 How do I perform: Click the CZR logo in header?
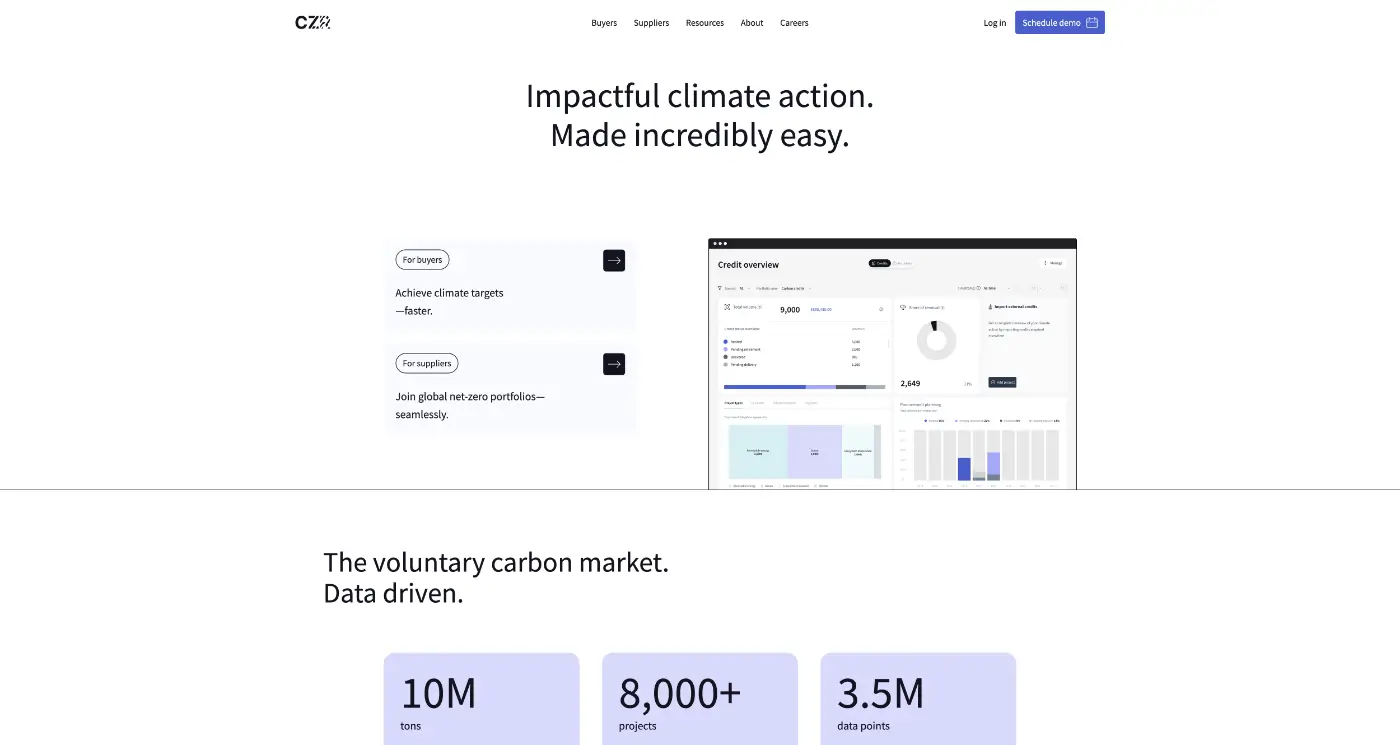[312, 22]
